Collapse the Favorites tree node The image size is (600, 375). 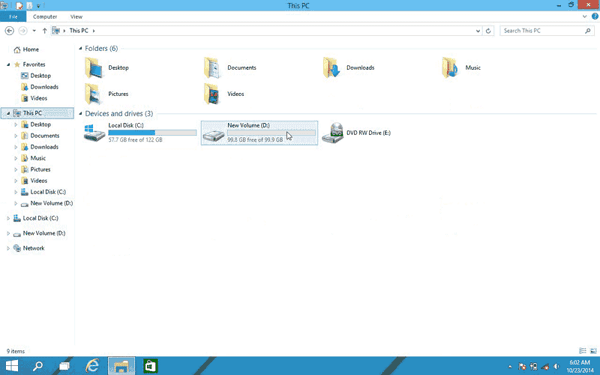[8, 65]
